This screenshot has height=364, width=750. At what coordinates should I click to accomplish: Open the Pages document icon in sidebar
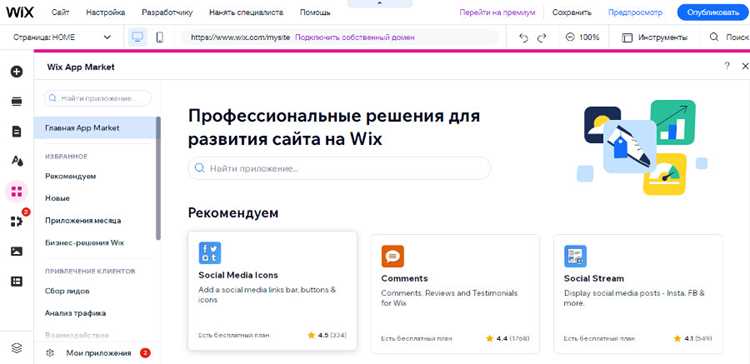point(17,132)
